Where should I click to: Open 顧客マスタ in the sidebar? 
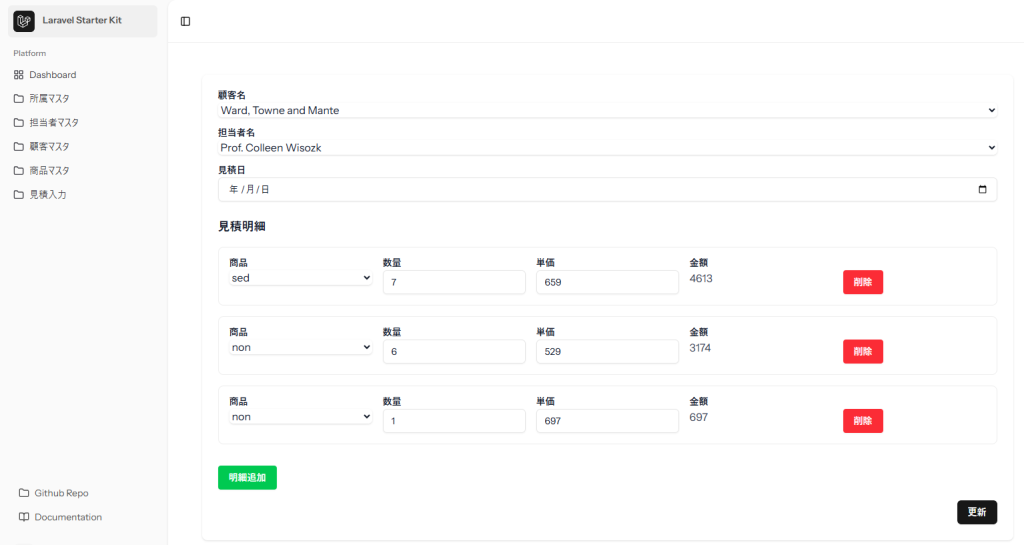point(49,147)
